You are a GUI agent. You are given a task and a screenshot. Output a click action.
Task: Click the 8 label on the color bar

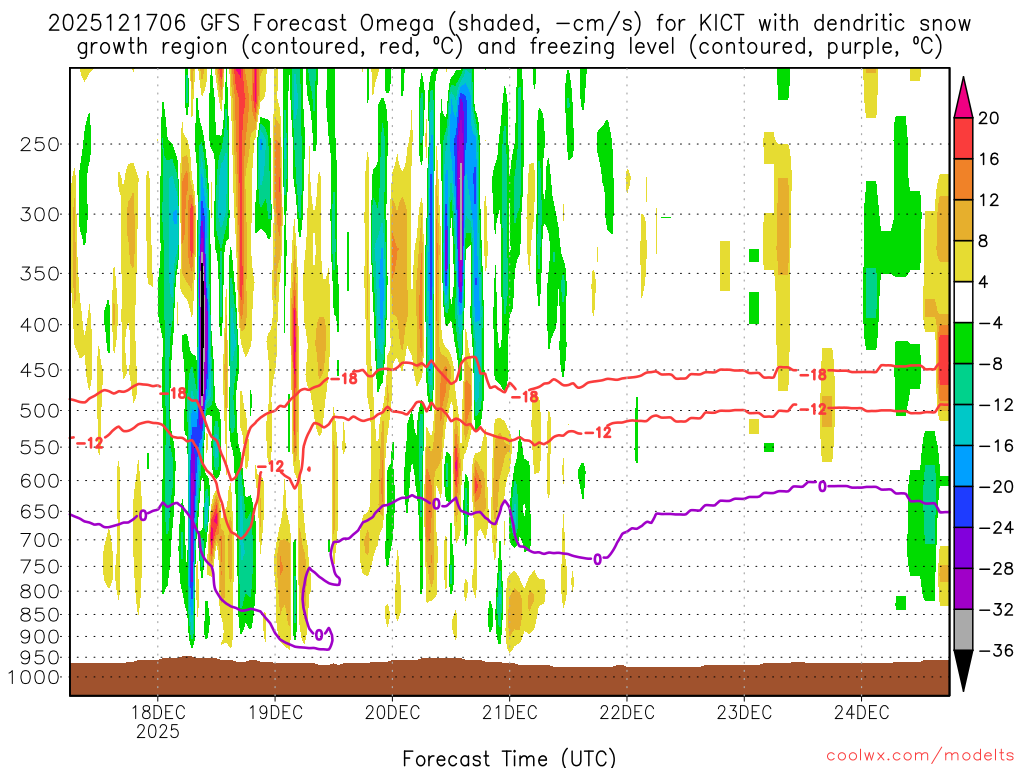pyautogui.click(x=984, y=242)
